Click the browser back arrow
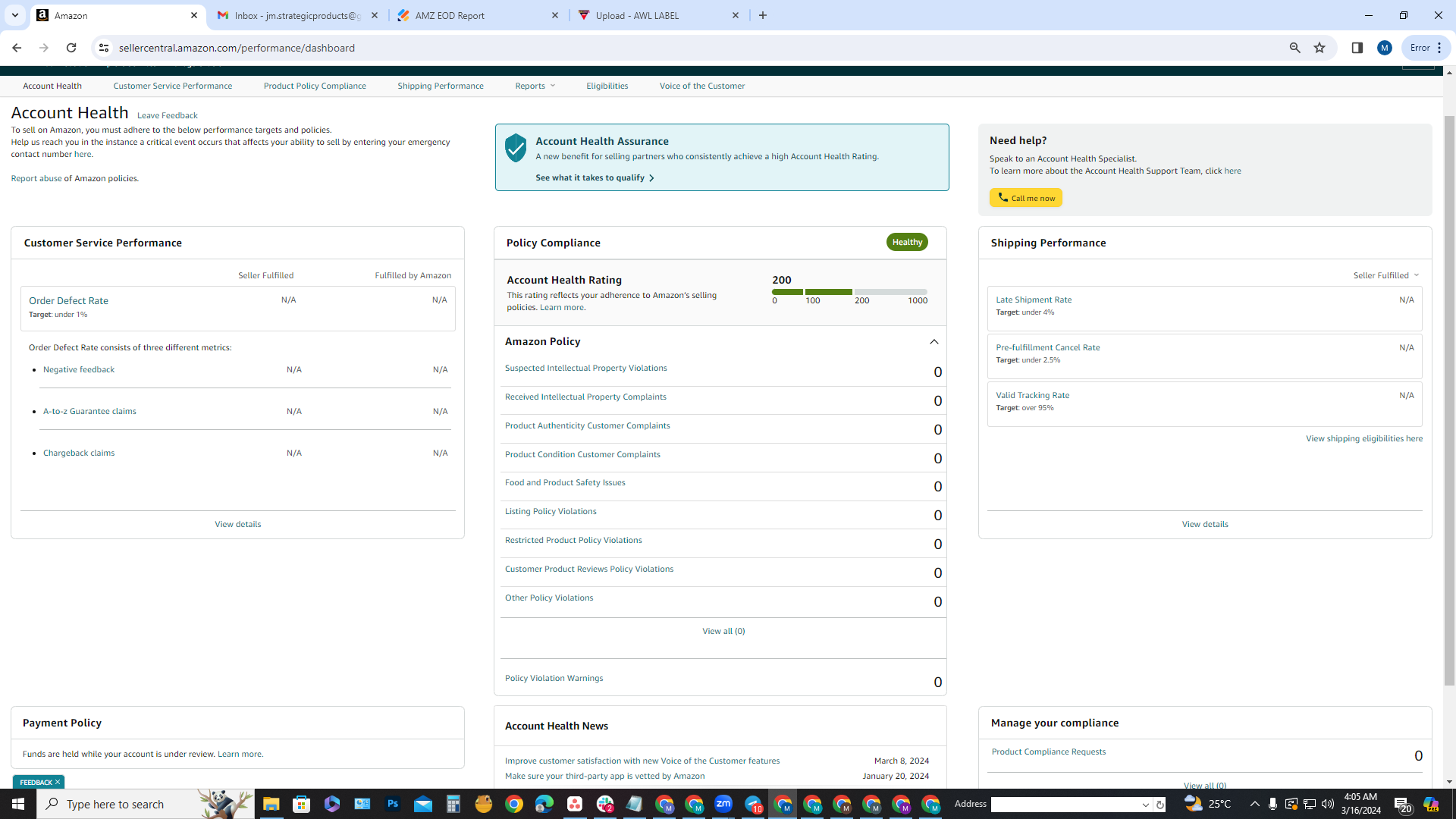 click(x=17, y=48)
